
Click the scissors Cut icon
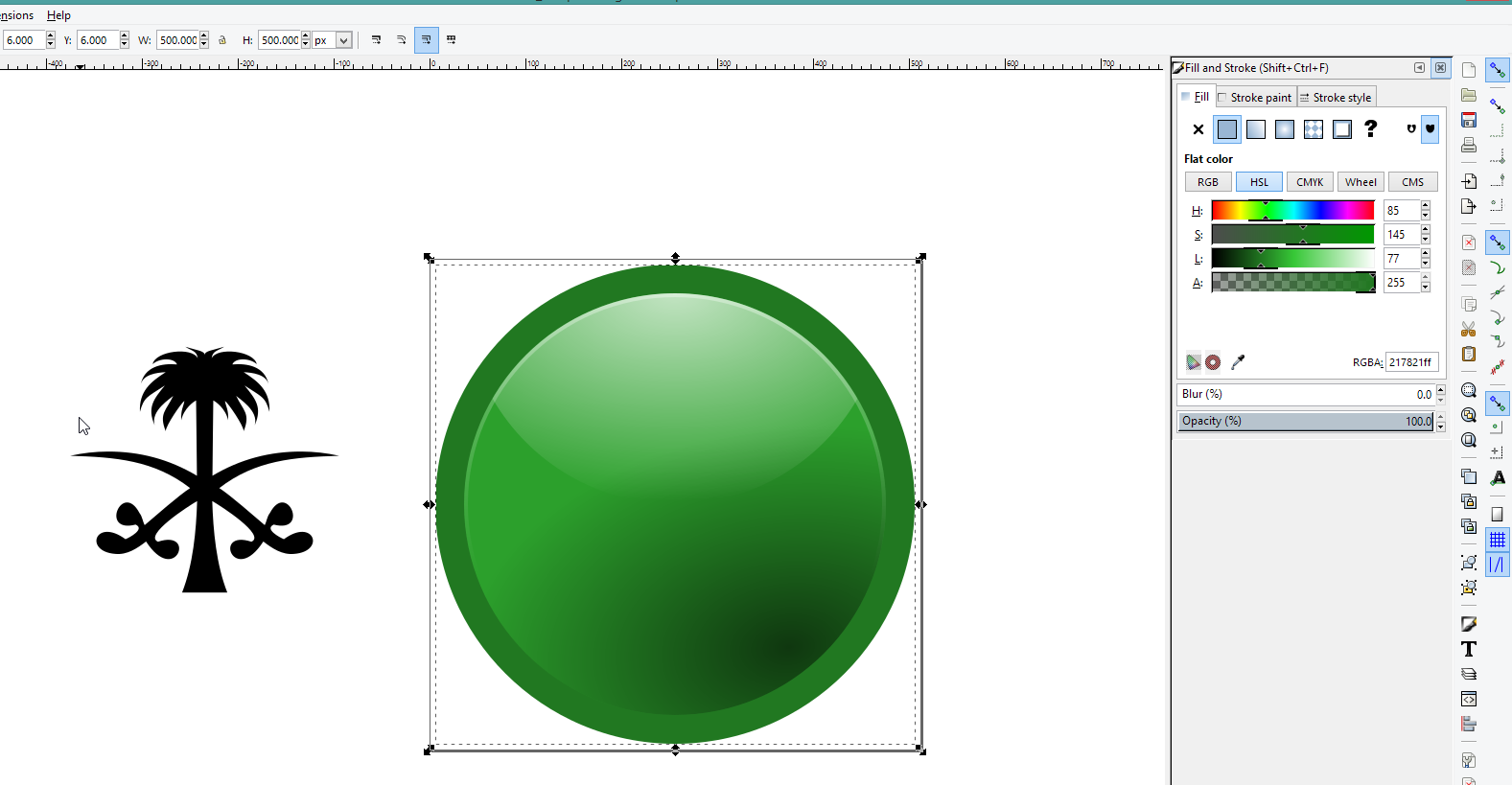tap(1468, 329)
